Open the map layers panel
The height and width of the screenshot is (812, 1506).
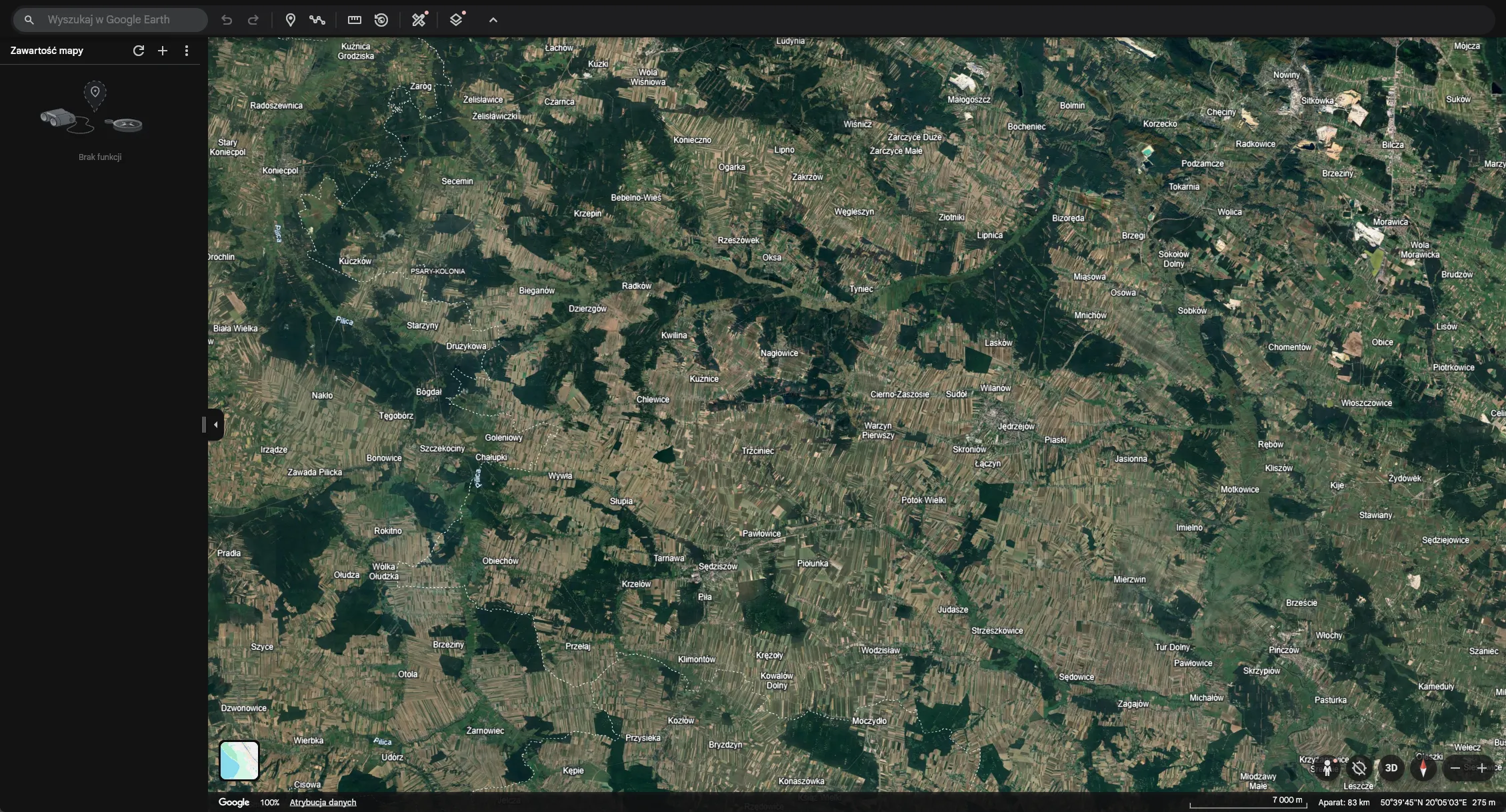pyautogui.click(x=456, y=20)
